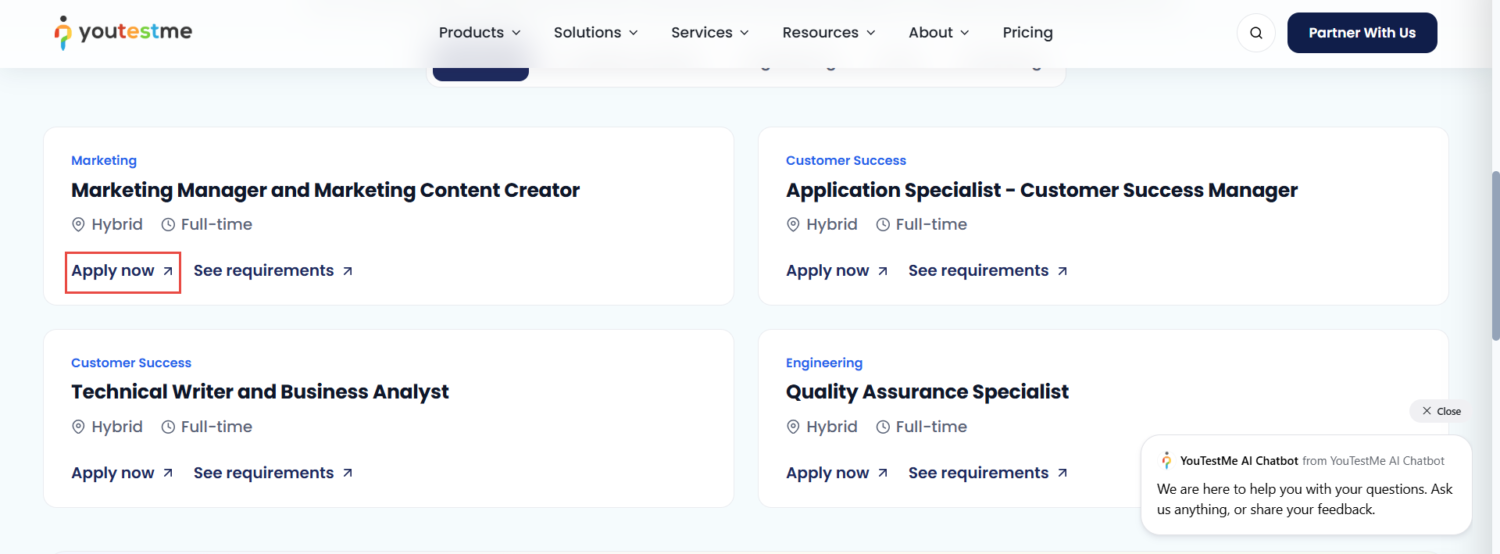Click the Quality Assurance Specialist title
1500x554 pixels.
tap(927, 392)
